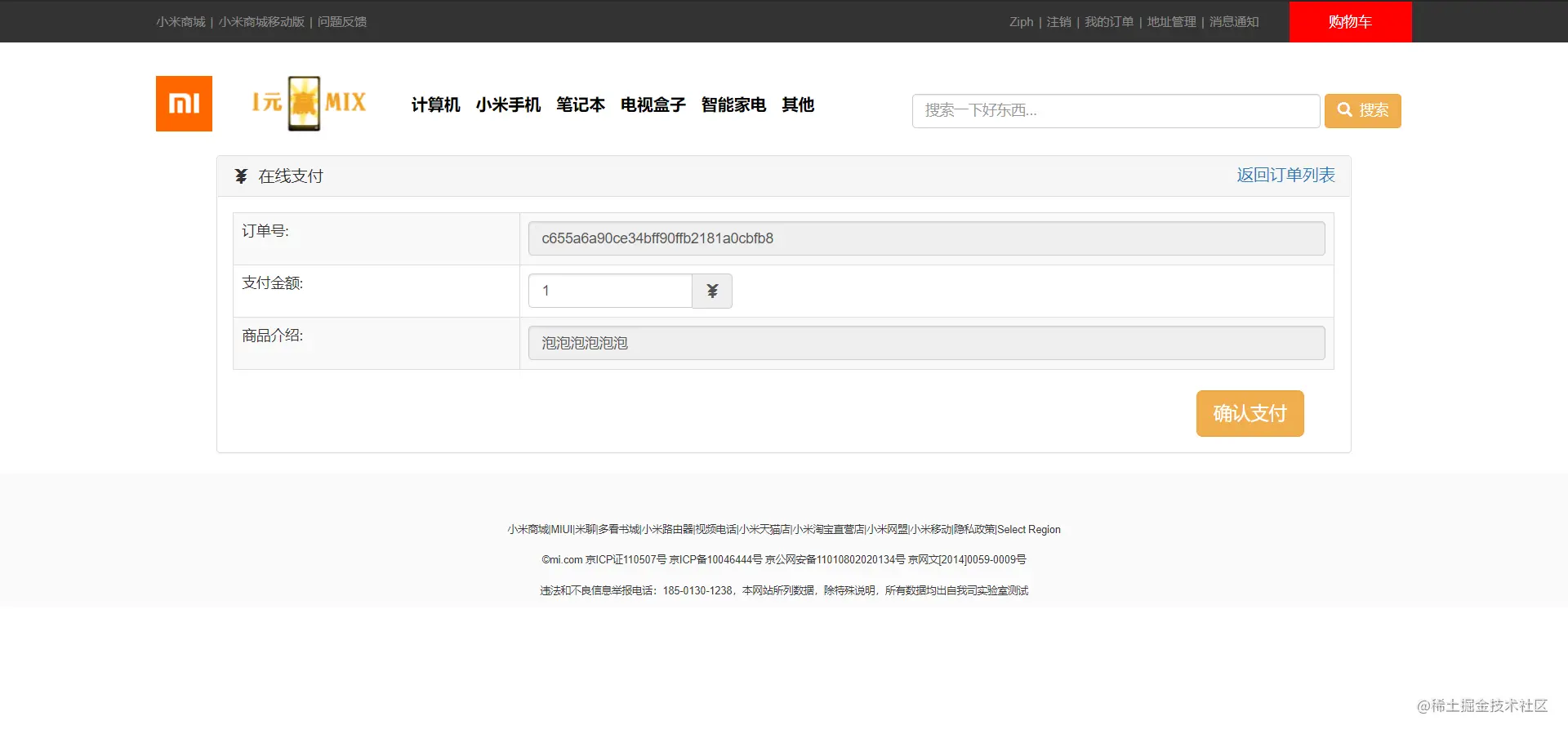Open 米聊 footer link
The height and width of the screenshot is (734, 1568).
coord(586,530)
